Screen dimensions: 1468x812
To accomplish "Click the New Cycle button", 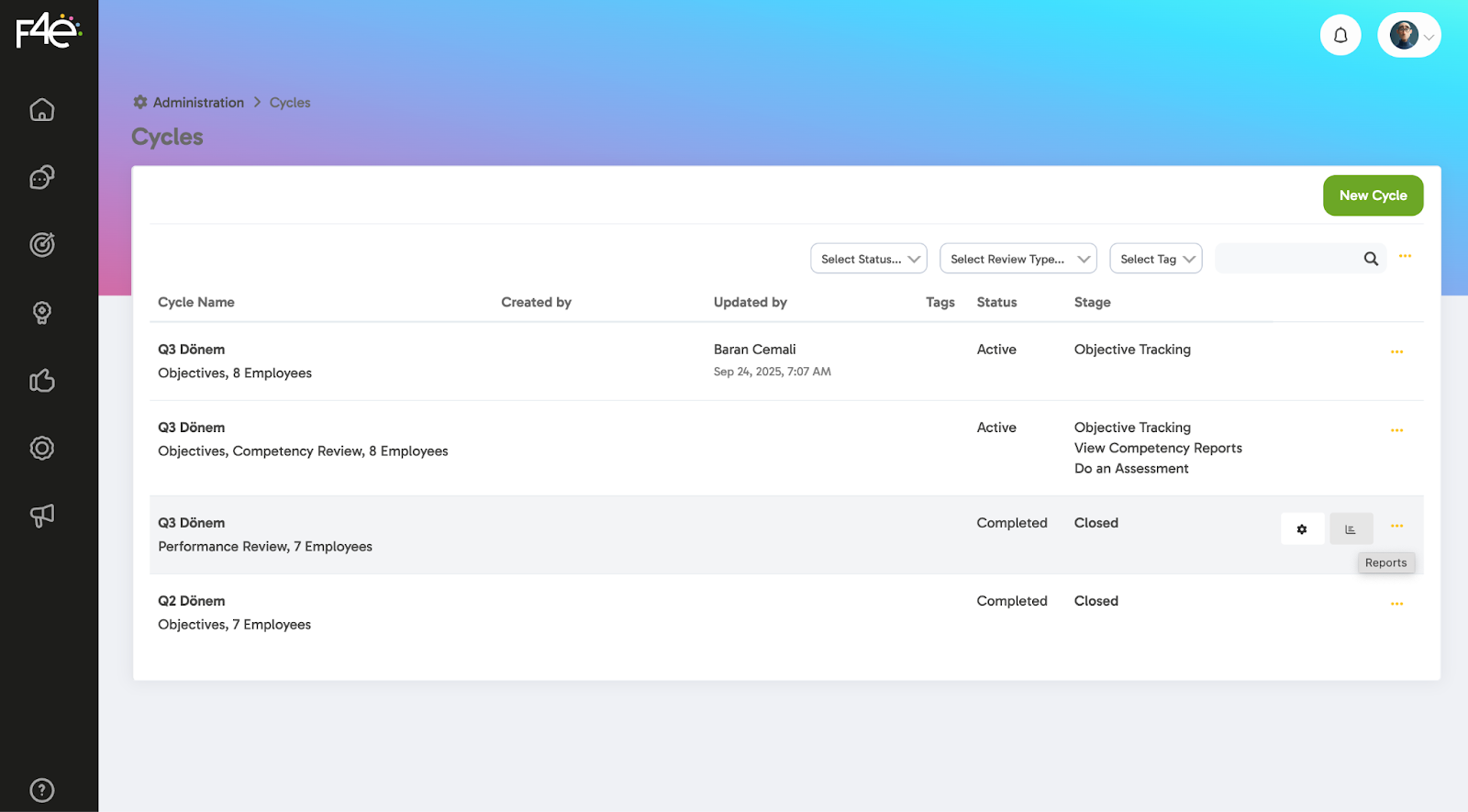I will [x=1373, y=195].
